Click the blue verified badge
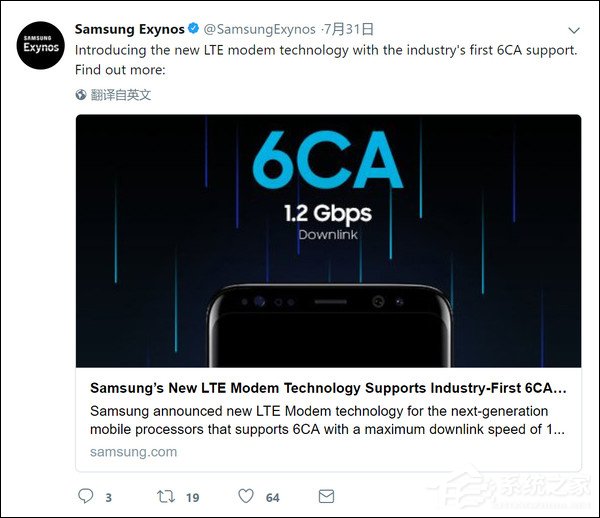Image resolution: width=600 pixels, height=518 pixels. coord(194,30)
